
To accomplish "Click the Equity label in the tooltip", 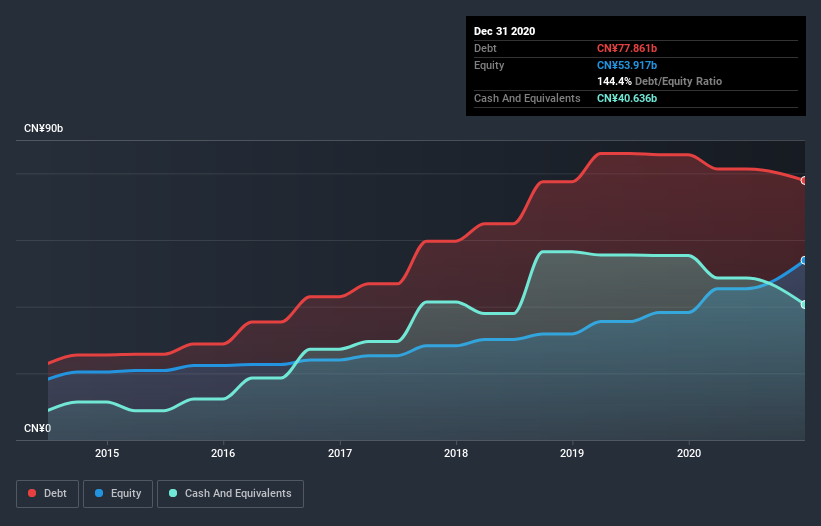I will pyautogui.click(x=489, y=65).
